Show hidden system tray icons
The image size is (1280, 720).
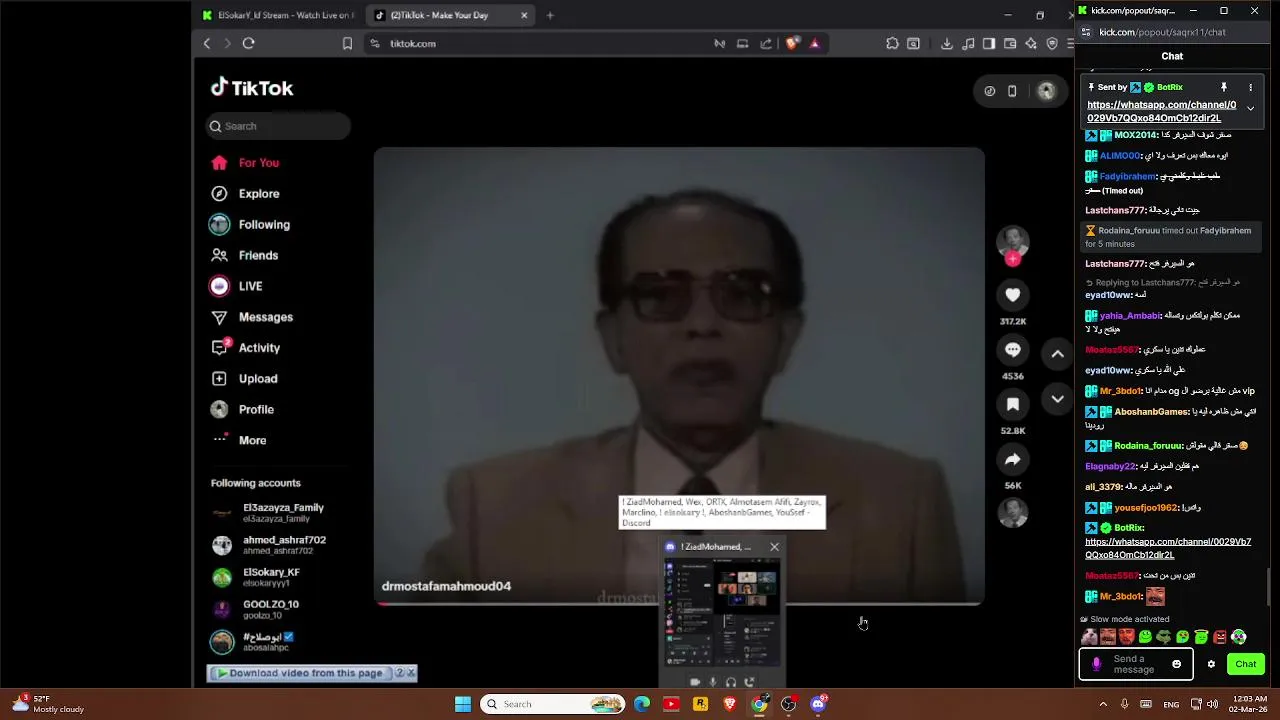coord(1103,704)
